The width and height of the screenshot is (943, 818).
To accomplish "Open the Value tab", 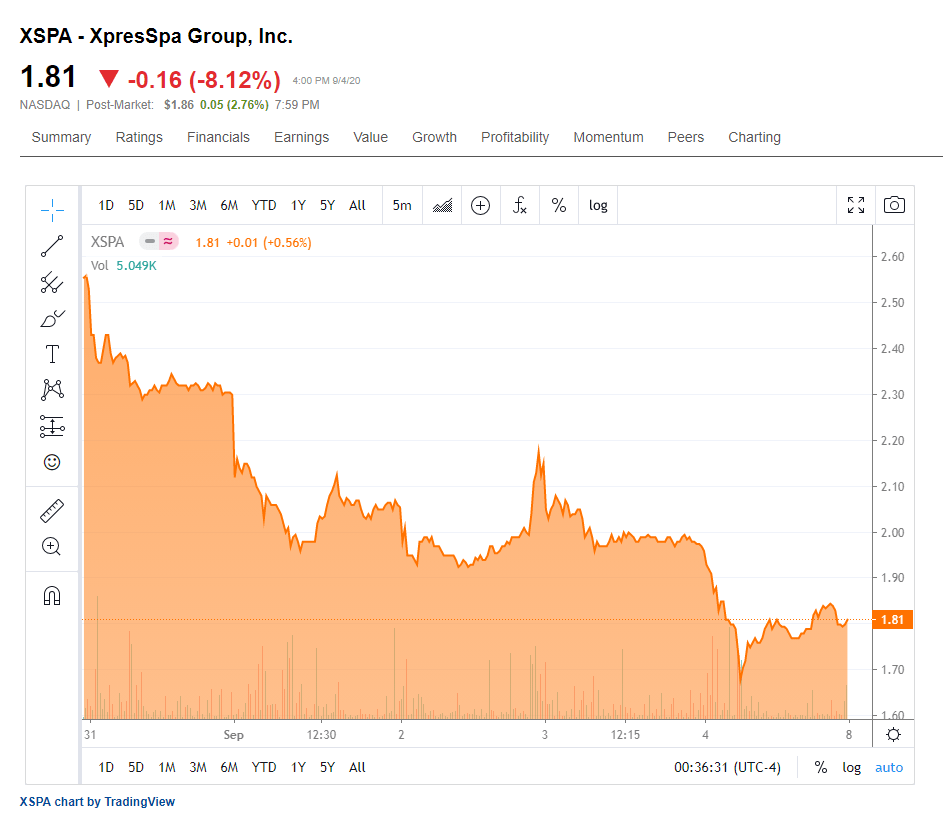I will (x=370, y=137).
